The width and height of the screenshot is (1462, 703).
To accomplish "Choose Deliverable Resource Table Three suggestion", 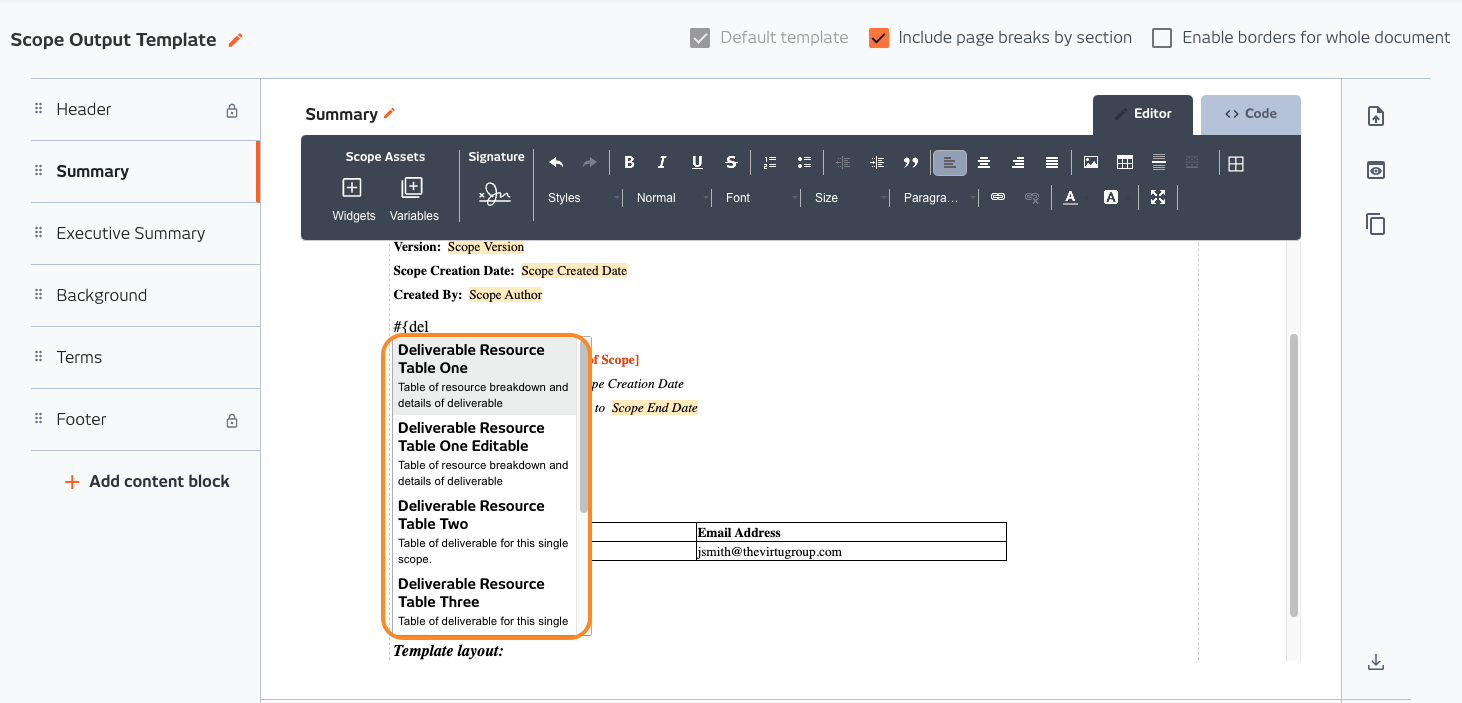I will click(485, 602).
